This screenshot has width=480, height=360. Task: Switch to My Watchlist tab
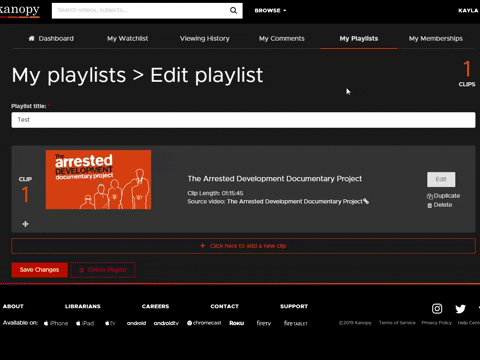pos(128,38)
